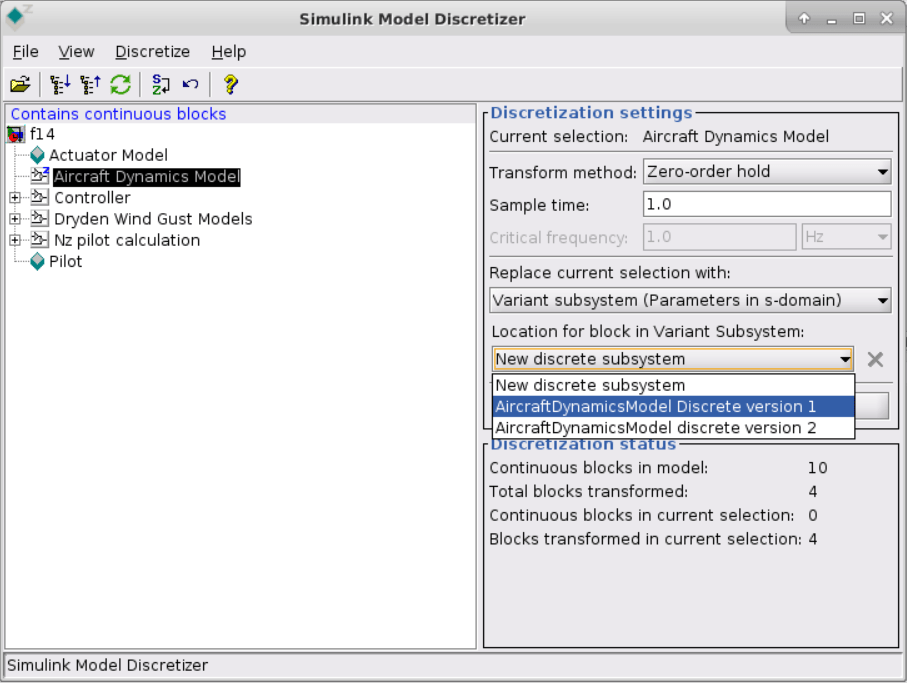Click the Aircraft Dynamics Model subsystem icon
907x683 pixels.
coord(40,175)
